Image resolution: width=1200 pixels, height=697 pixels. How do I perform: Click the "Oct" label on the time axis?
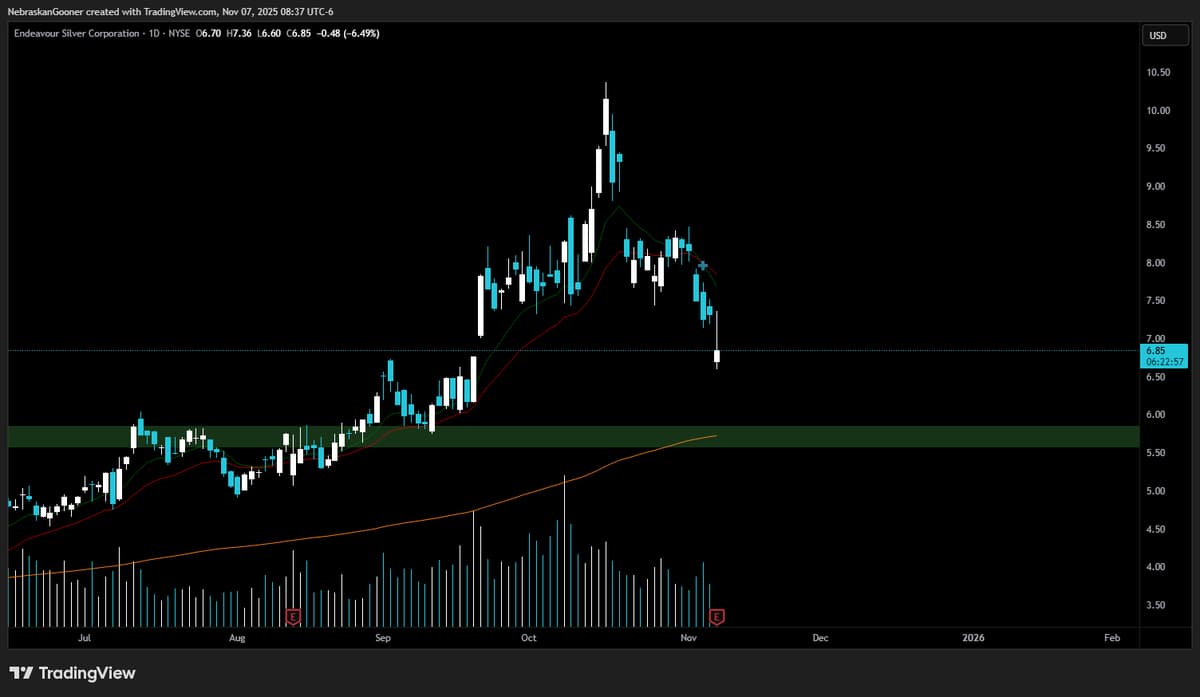(x=527, y=637)
